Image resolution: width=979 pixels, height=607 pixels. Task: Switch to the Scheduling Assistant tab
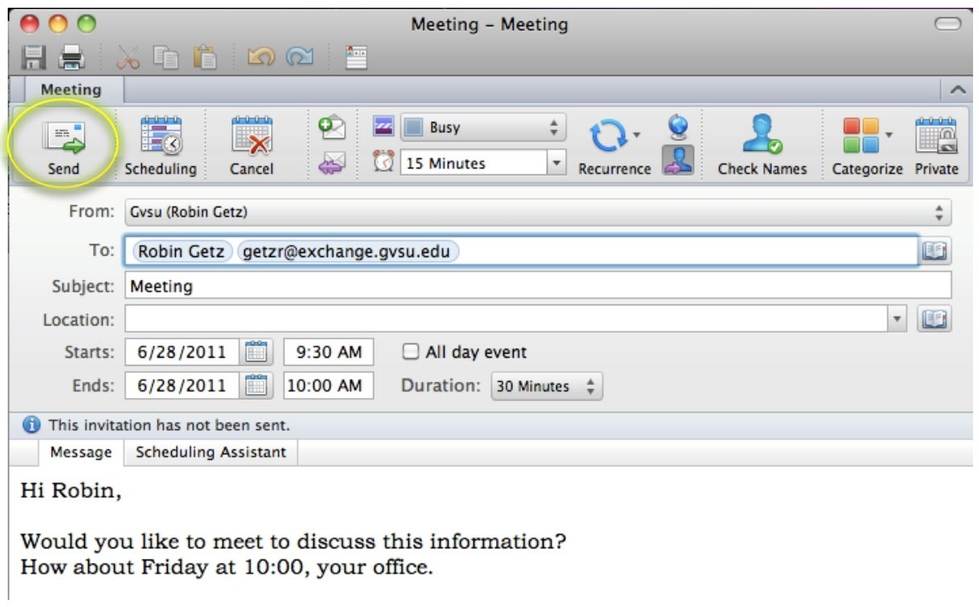211,452
